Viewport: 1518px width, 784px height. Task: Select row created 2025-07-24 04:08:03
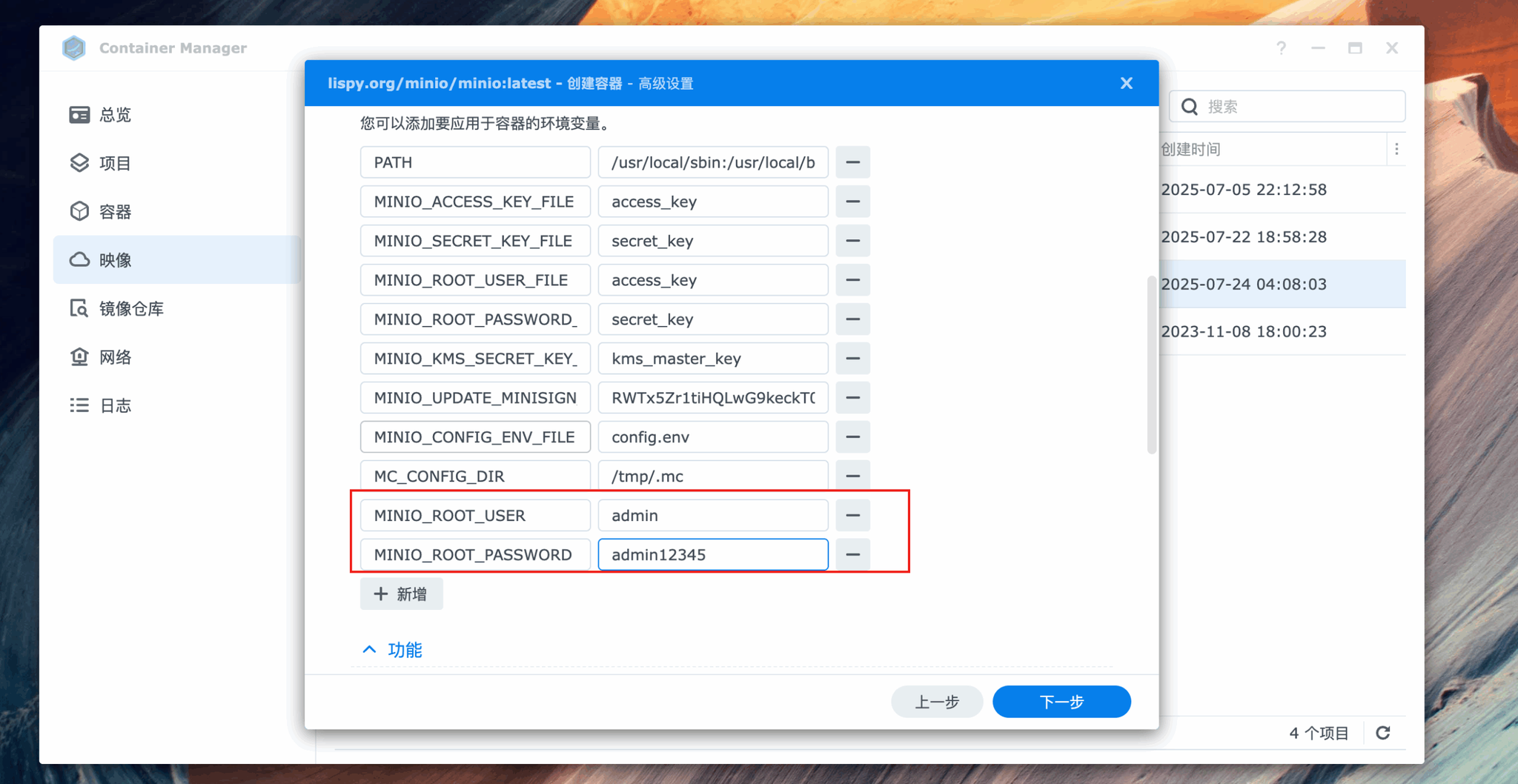click(x=1282, y=285)
